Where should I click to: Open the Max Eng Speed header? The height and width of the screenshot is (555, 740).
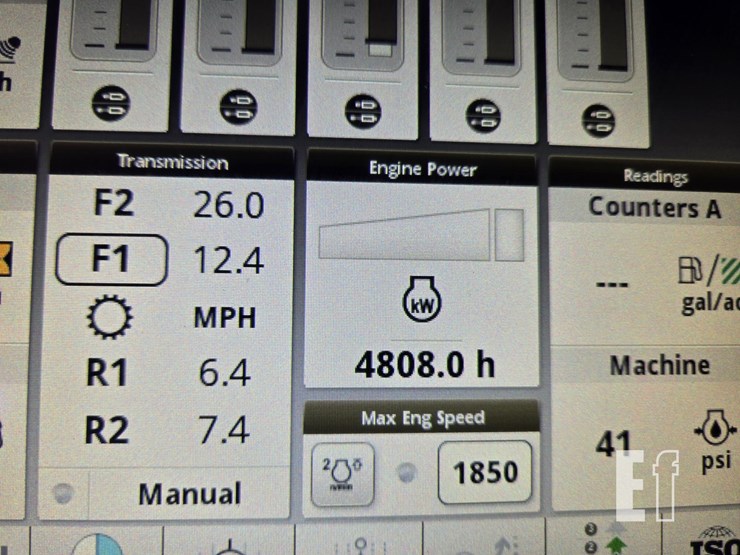(x=422, y=418)
